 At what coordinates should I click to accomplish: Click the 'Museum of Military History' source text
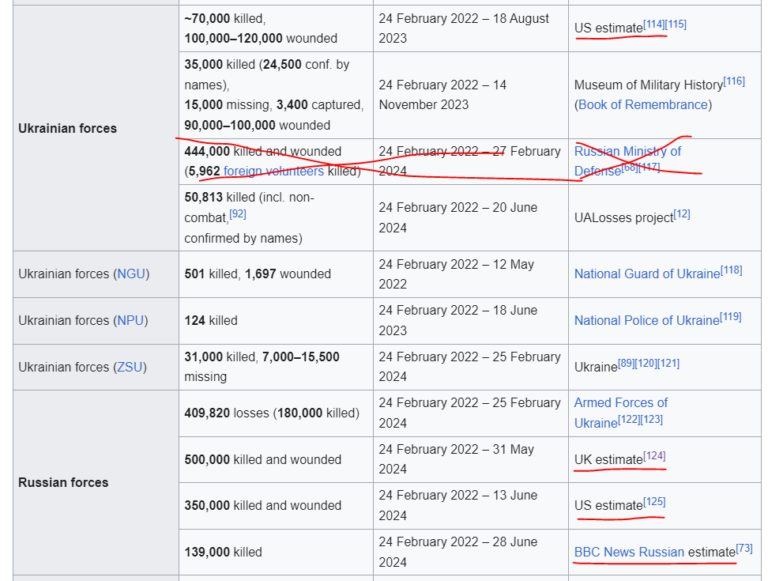click(648, 85)
